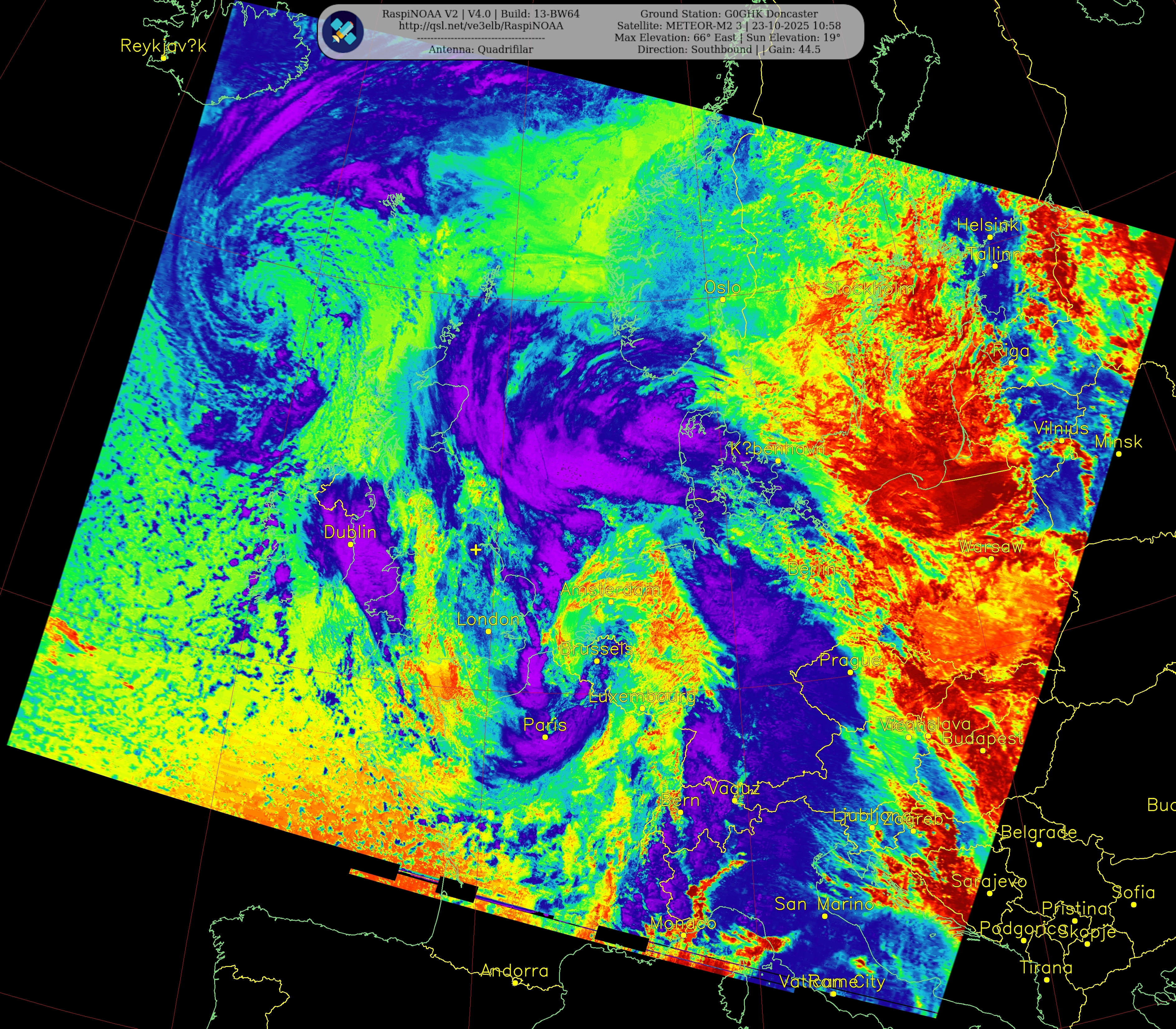Click the London city marker dot
Screen dimensions: 1176x1029
point(489,631)
